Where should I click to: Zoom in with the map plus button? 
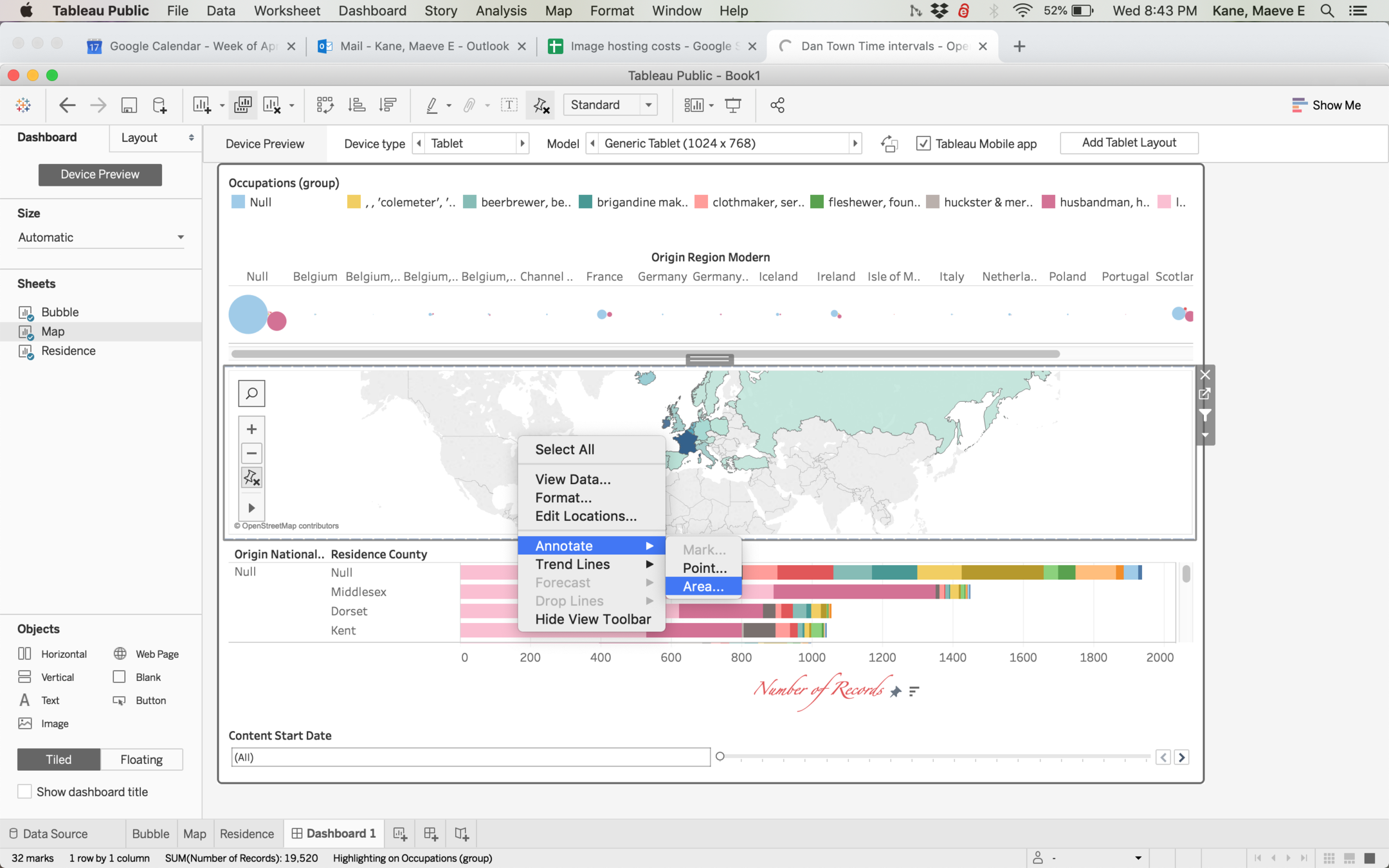point(251,429)
